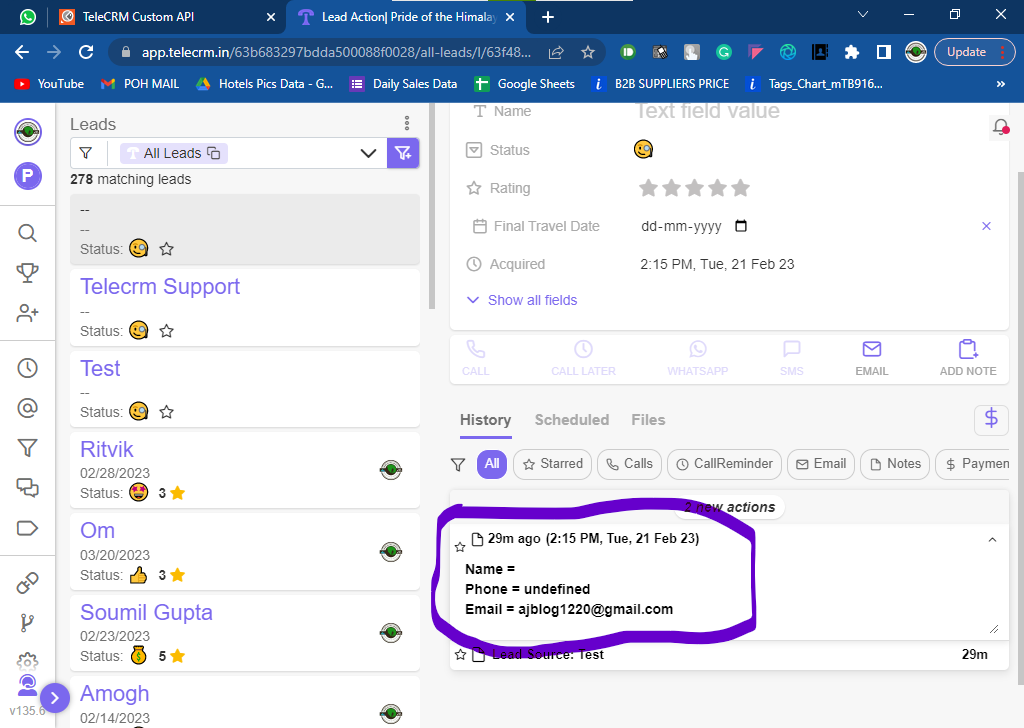The image size is (1024, 728).
Task: Open the Om lead
Action: tap(245, 552)
